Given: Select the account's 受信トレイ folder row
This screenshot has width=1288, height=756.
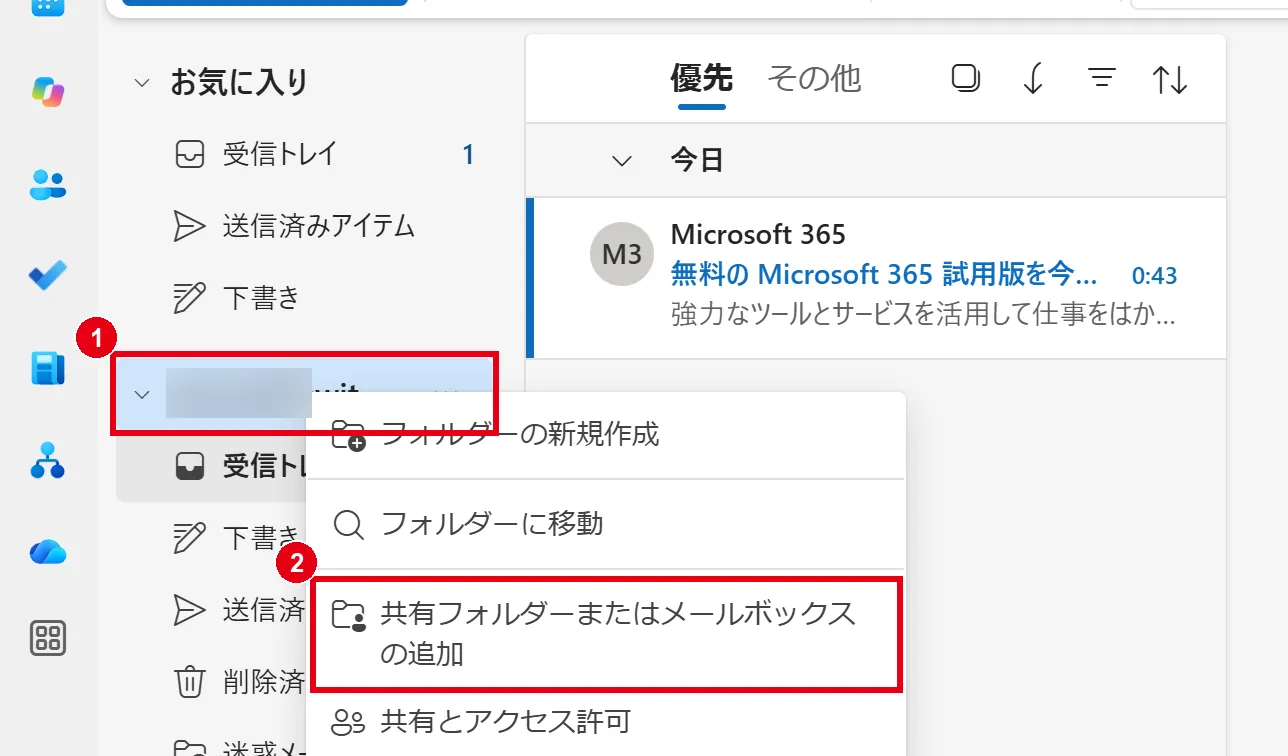Looking at the screenshot, I should (212, 466).
